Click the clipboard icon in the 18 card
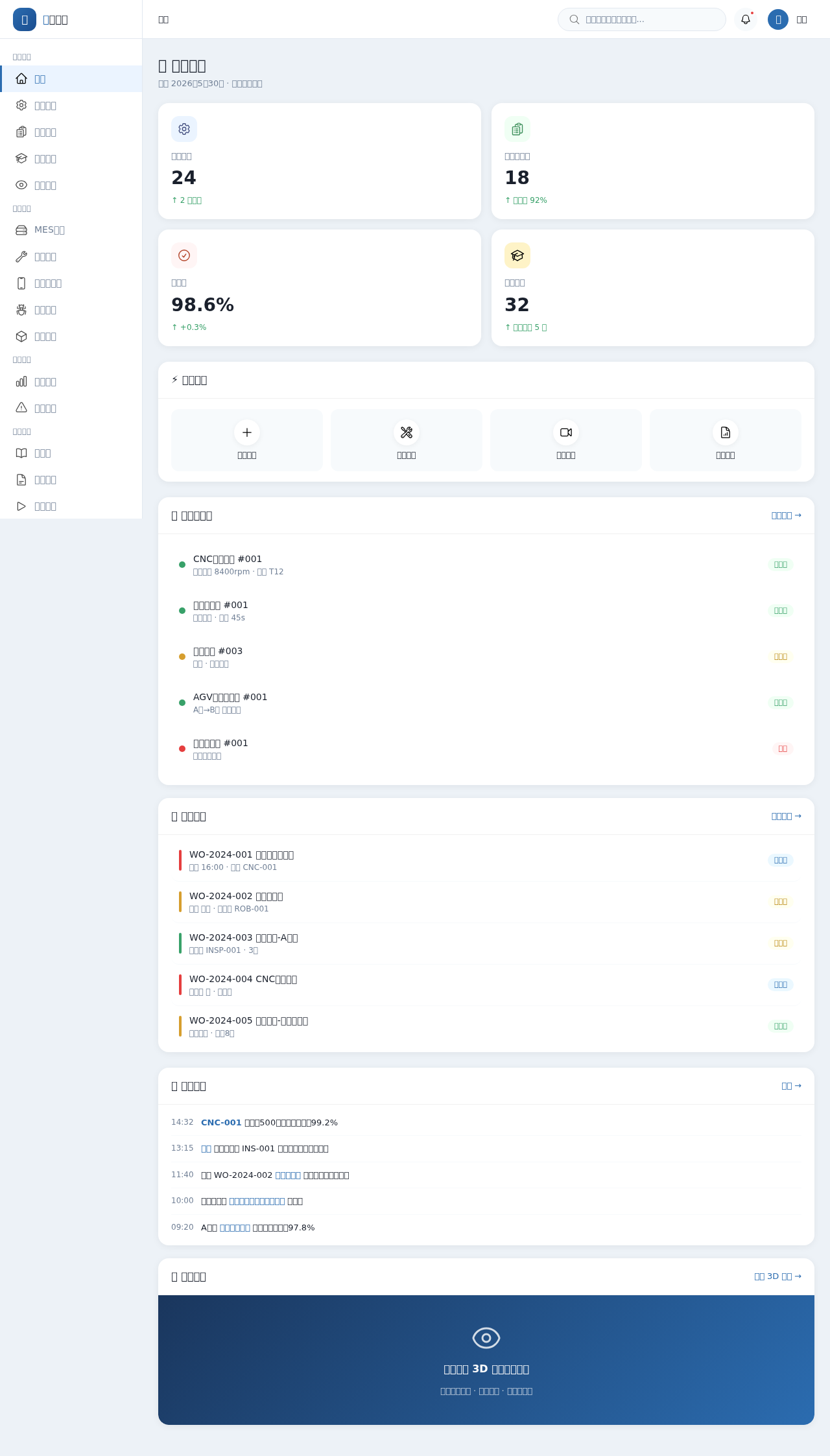 [517, 129]
